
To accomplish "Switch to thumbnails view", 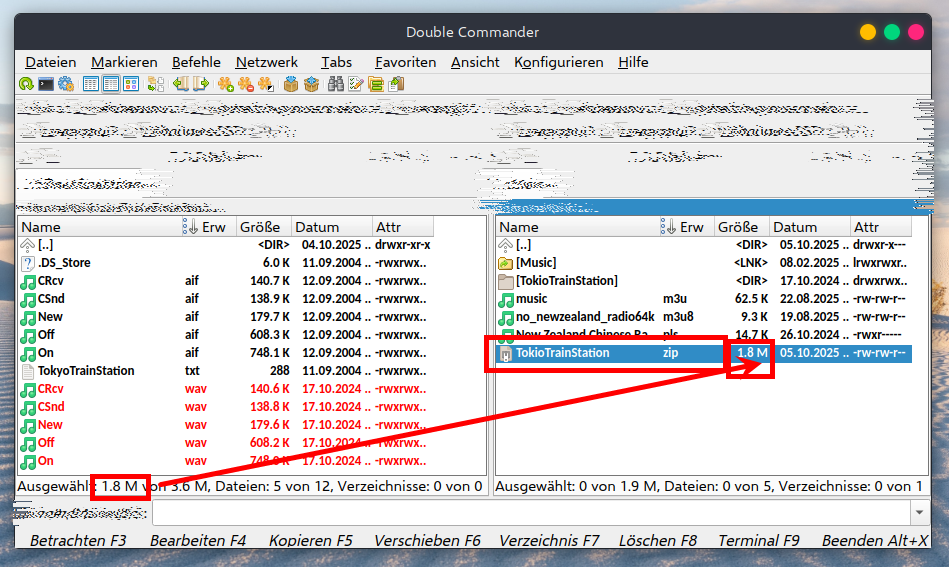I will [x=131, y=84].
